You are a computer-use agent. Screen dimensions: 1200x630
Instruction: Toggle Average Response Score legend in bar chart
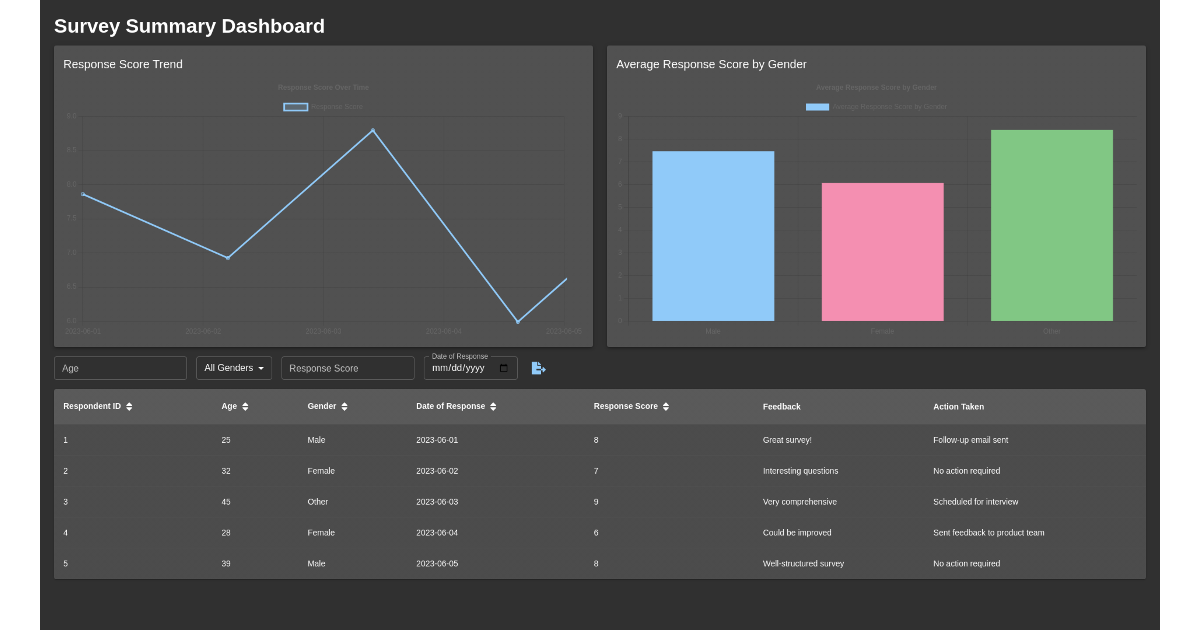pyautogui.click(x=817, y=107)
